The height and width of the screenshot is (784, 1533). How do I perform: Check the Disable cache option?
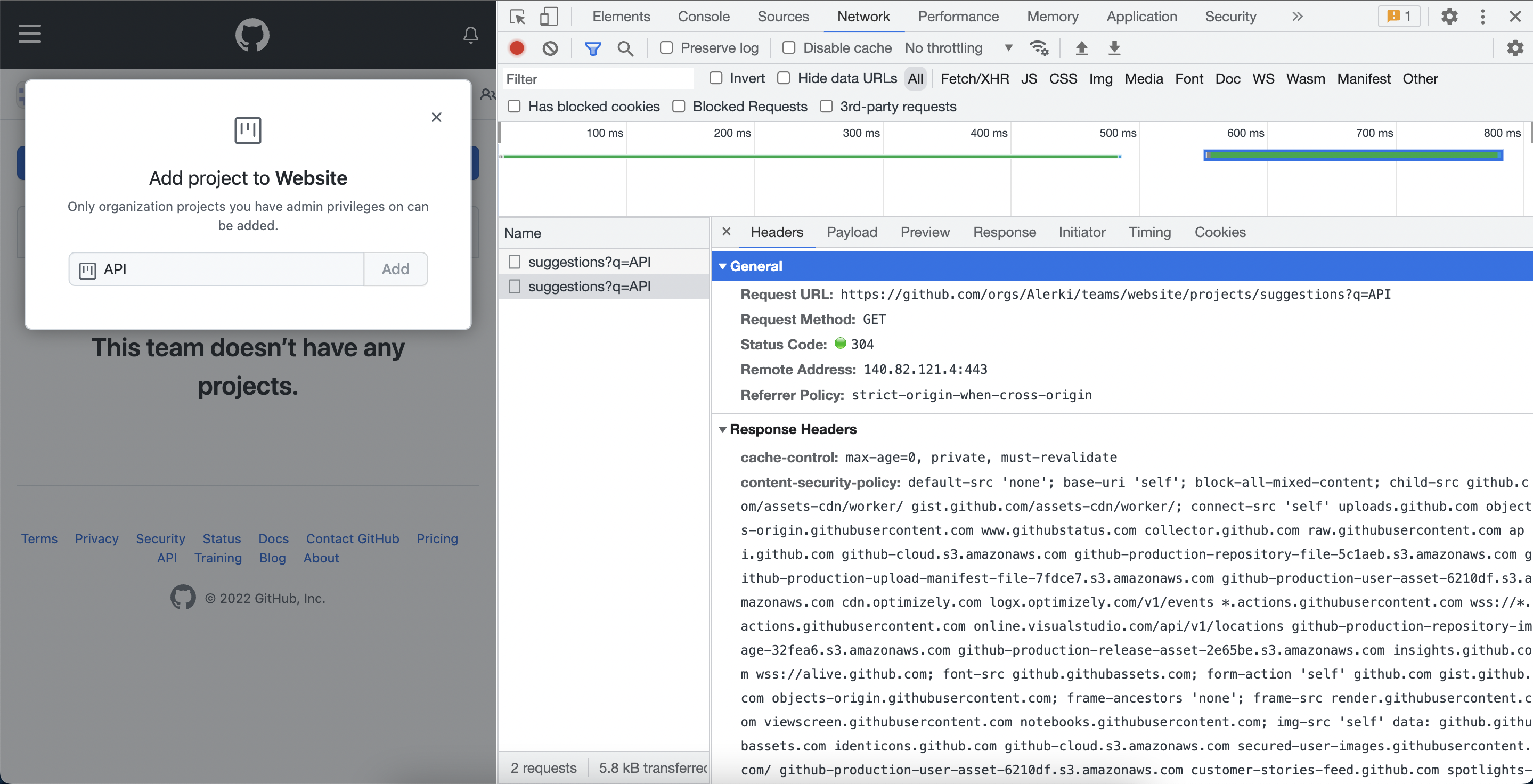[788, 48]
